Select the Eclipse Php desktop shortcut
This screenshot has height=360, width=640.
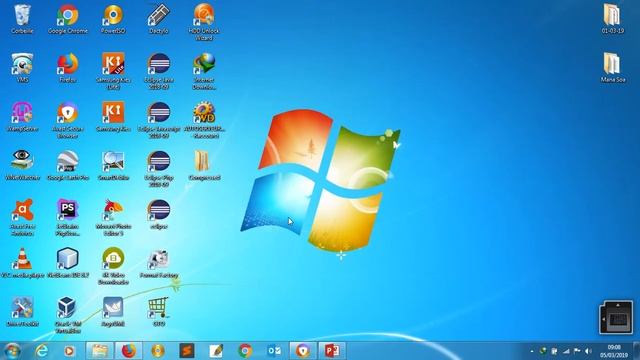(159, 168)
